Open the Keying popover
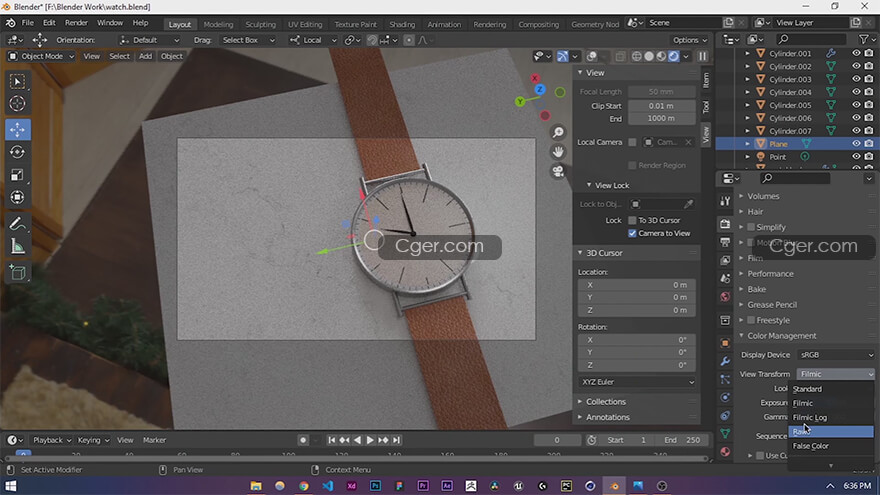 [x=93, y=441]
